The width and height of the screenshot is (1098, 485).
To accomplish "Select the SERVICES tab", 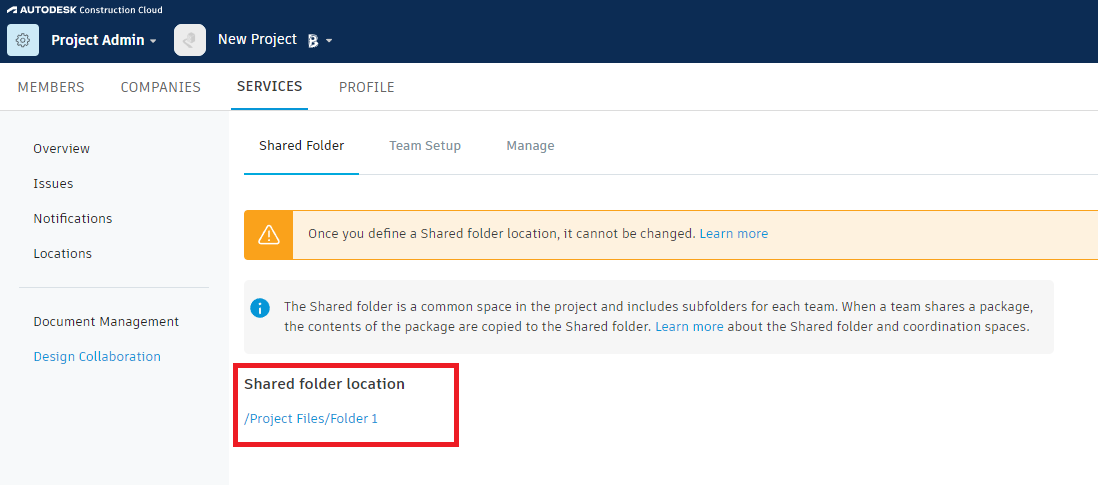I will click(x=270, y=87).
